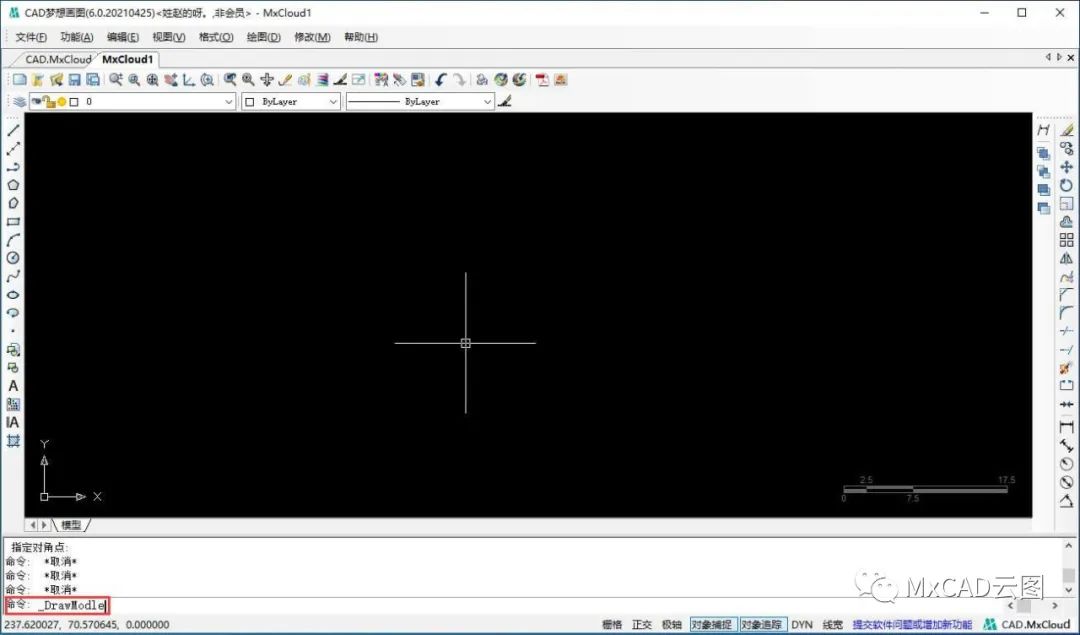The height and width of the screenshot is (635, 1080).
Task: Select the multiline text 'IA' tool
Action: 13,423
